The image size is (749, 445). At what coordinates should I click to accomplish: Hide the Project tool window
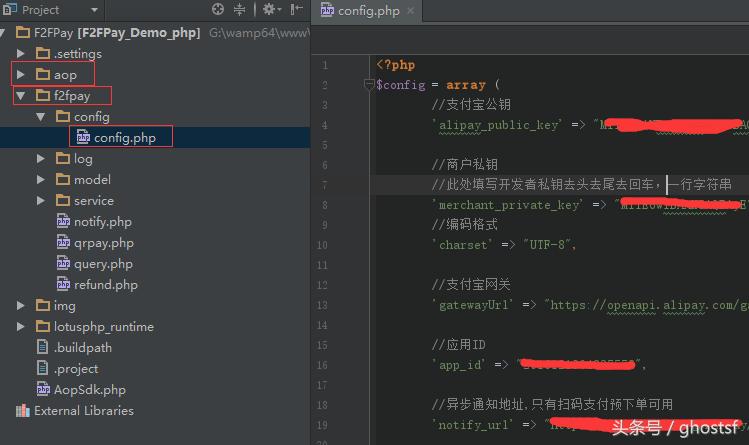[294, 10]
